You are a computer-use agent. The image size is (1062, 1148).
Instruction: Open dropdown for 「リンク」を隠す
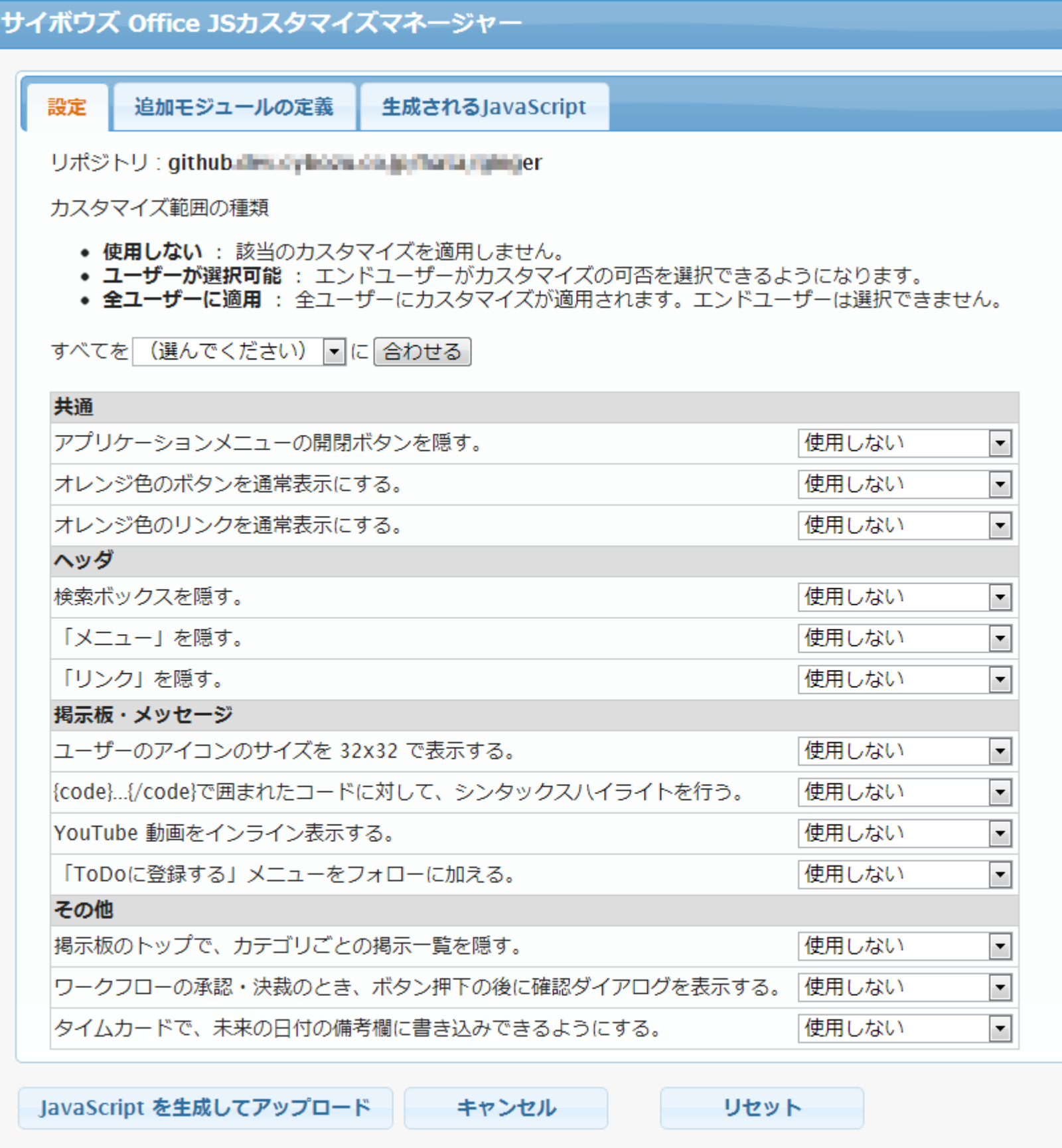point(905,679)
